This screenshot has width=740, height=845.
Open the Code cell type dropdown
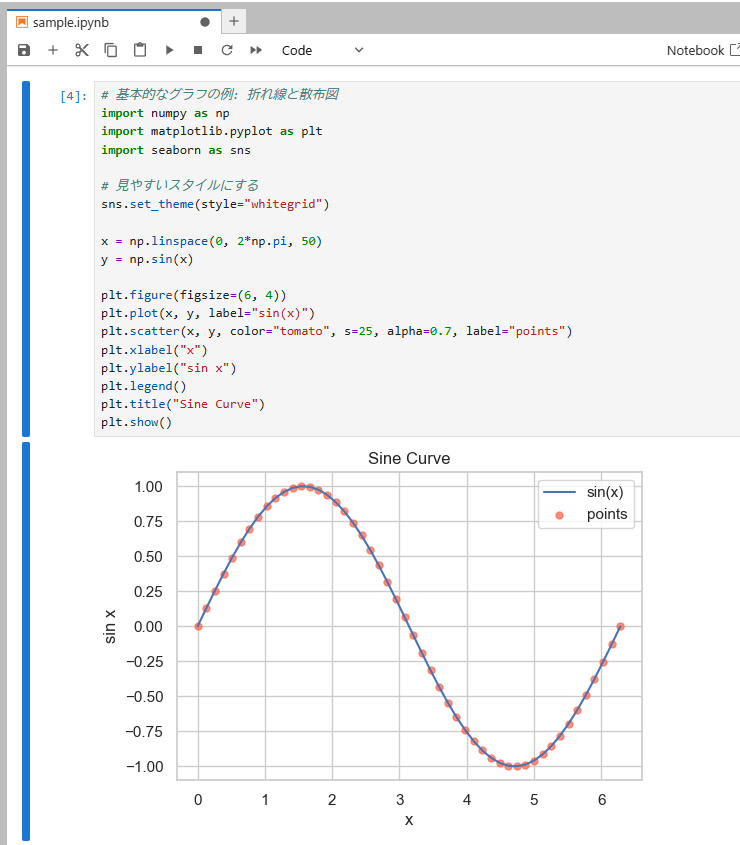coord(322,50)
